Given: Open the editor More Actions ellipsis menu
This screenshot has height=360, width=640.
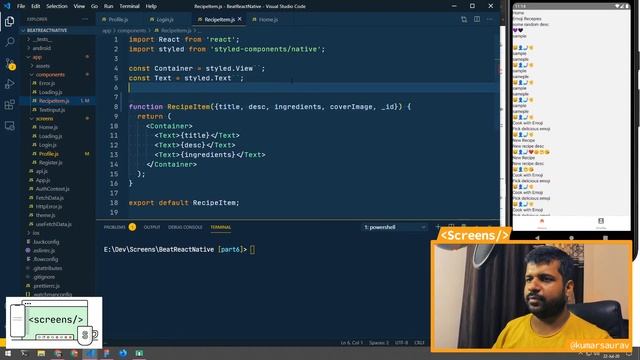Looking at the screenshot, I should click(x=489, y=19).
